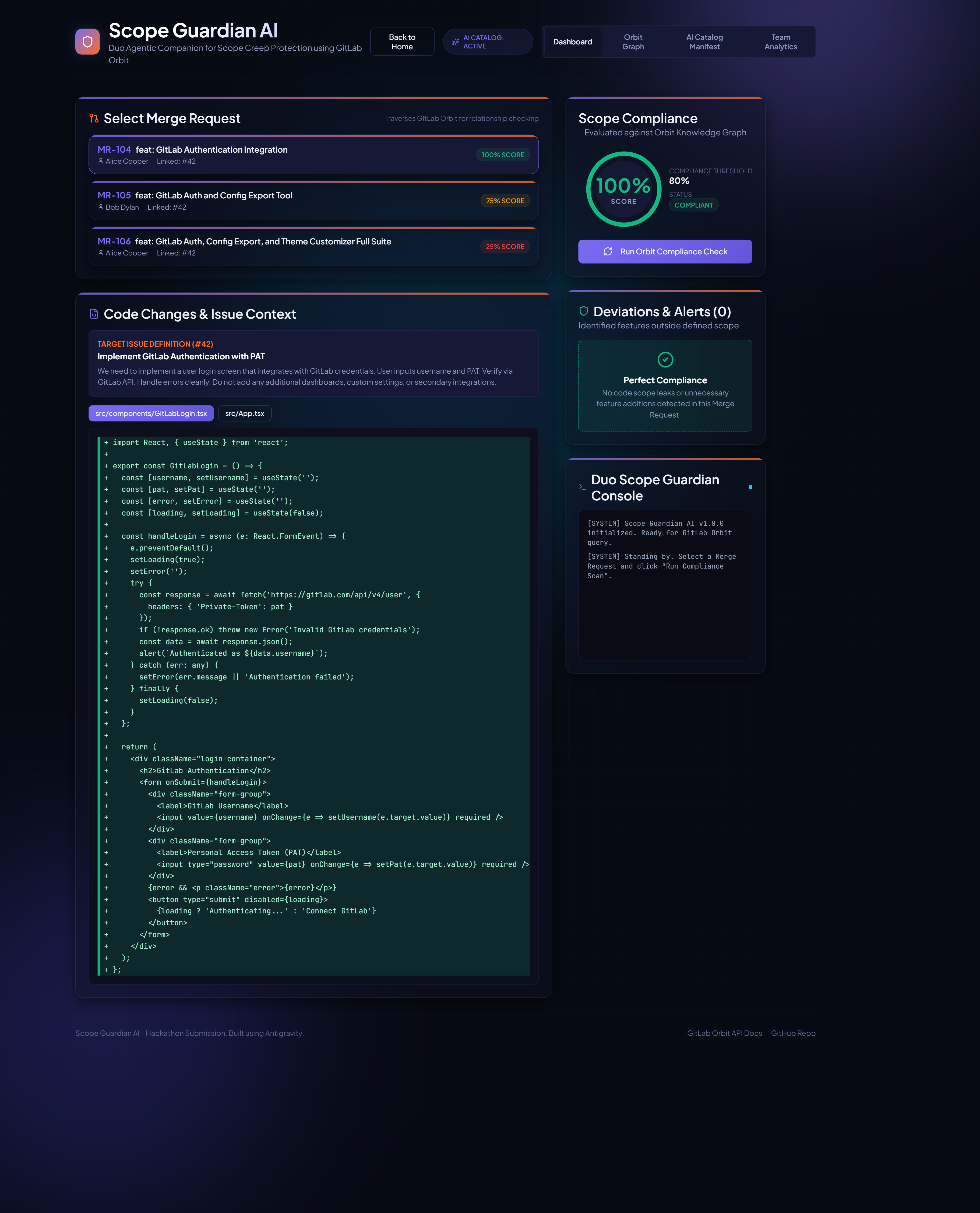Image resolution: width=980 pixels, height=1213 pixels.
Task: Click the TARGET ISSUE DEFINITION (#42) label
Action: [x=155, y=344]
